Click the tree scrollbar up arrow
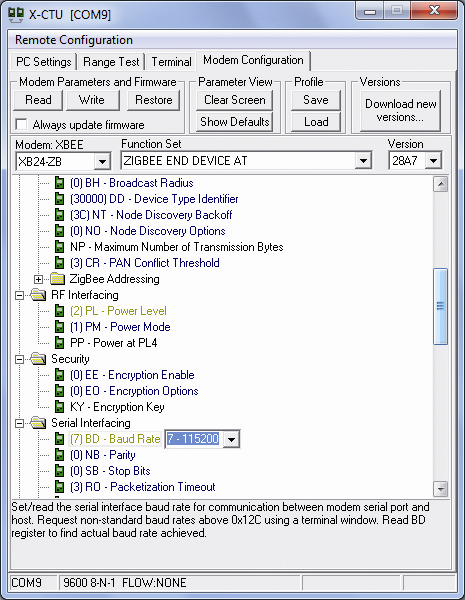Screen dimensions: 465x600 (x=441, y=184)
